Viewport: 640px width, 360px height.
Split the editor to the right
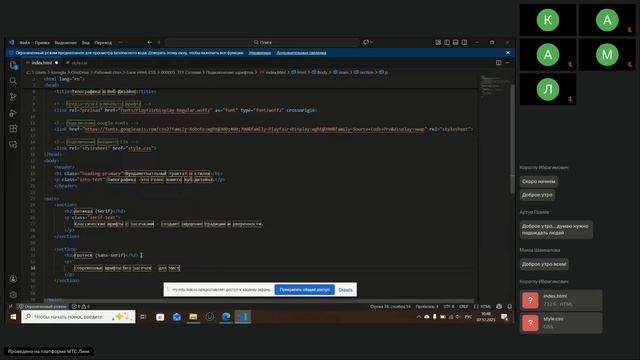tap(499, 63)
